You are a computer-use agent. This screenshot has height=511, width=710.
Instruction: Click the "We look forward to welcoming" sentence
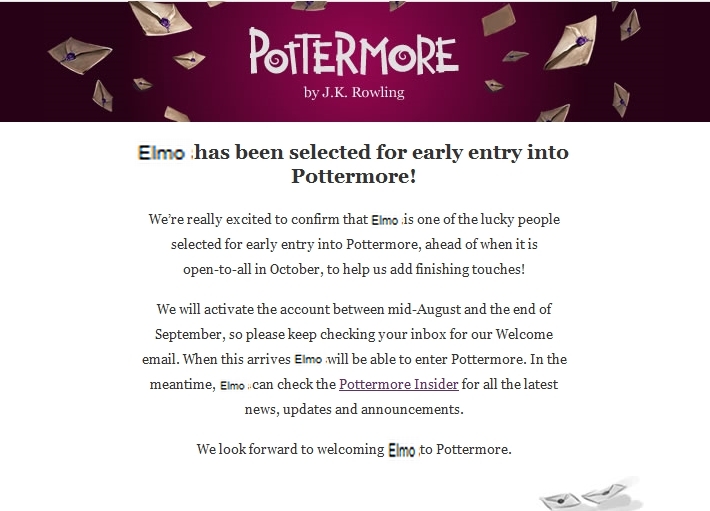pos(354,449)
